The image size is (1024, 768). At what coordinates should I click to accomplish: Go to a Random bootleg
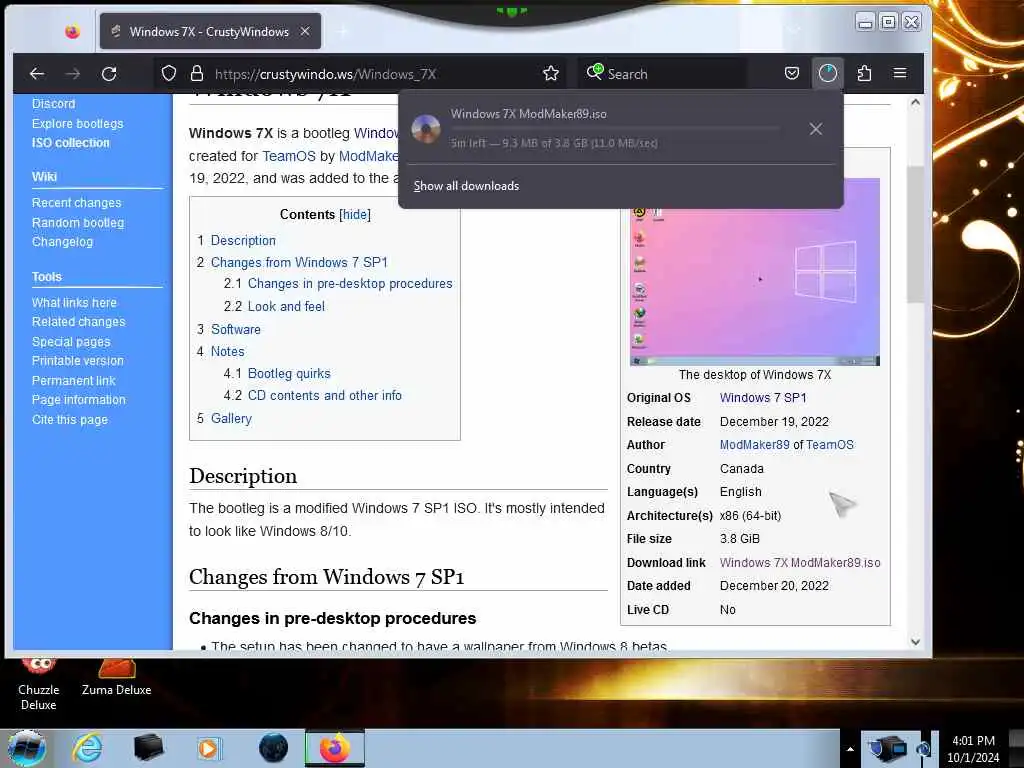point(78,223)
